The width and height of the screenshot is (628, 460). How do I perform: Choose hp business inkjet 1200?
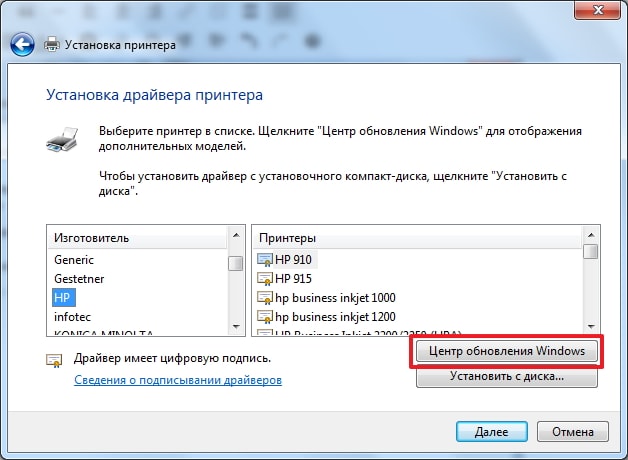coord(335,317)
